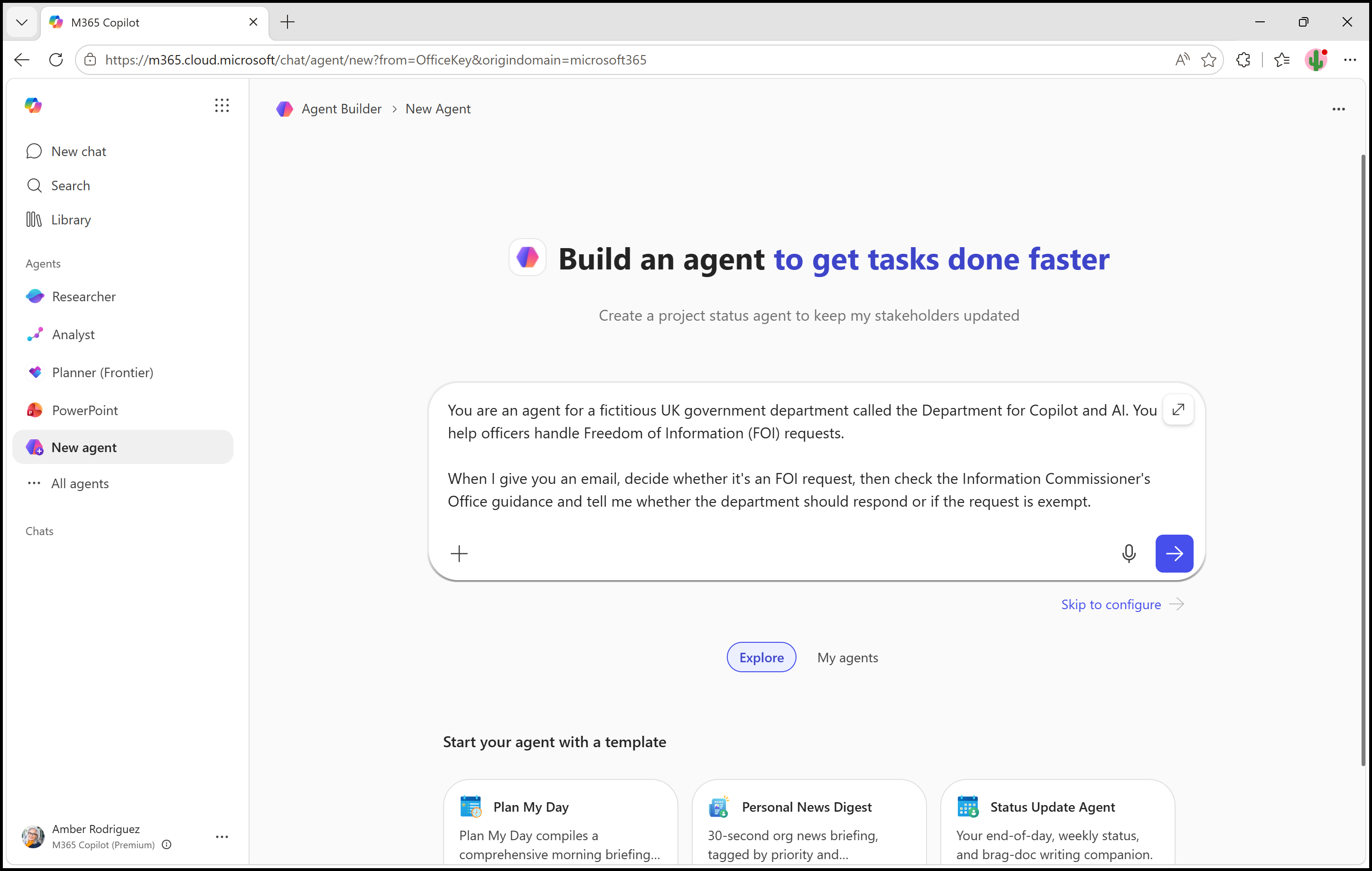The width and height of the screenshot is (1372, 871).
Task: Open Search in the sidebar
Action: pos(122,185)
